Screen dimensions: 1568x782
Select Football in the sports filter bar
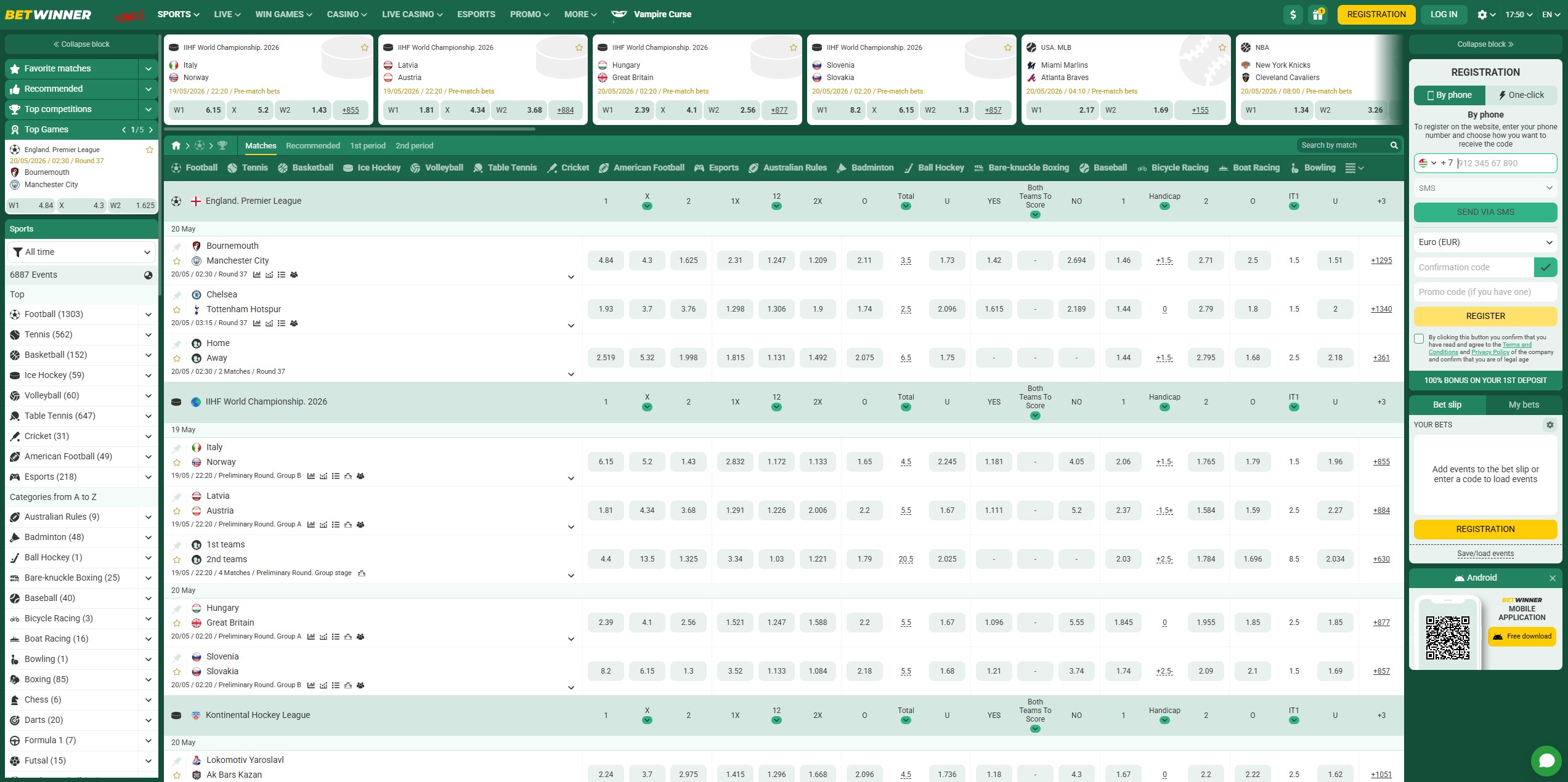tap(194, 167)
